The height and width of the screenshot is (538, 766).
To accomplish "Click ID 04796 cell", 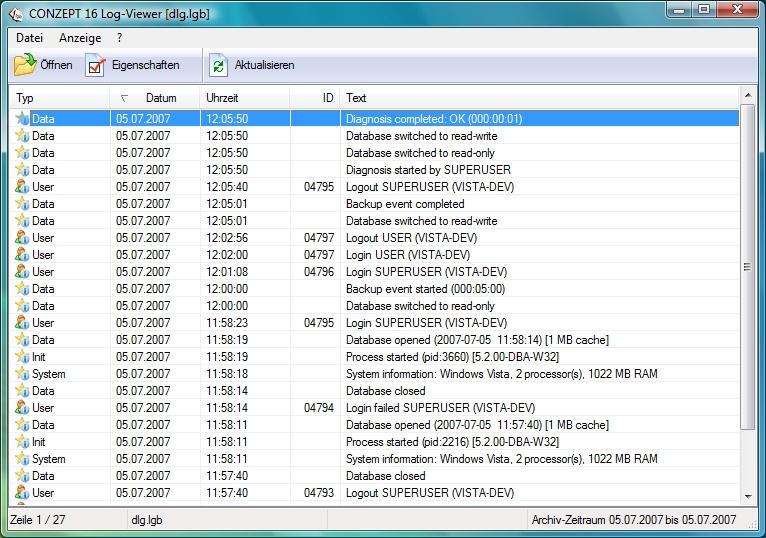I will tap(319, 272).
